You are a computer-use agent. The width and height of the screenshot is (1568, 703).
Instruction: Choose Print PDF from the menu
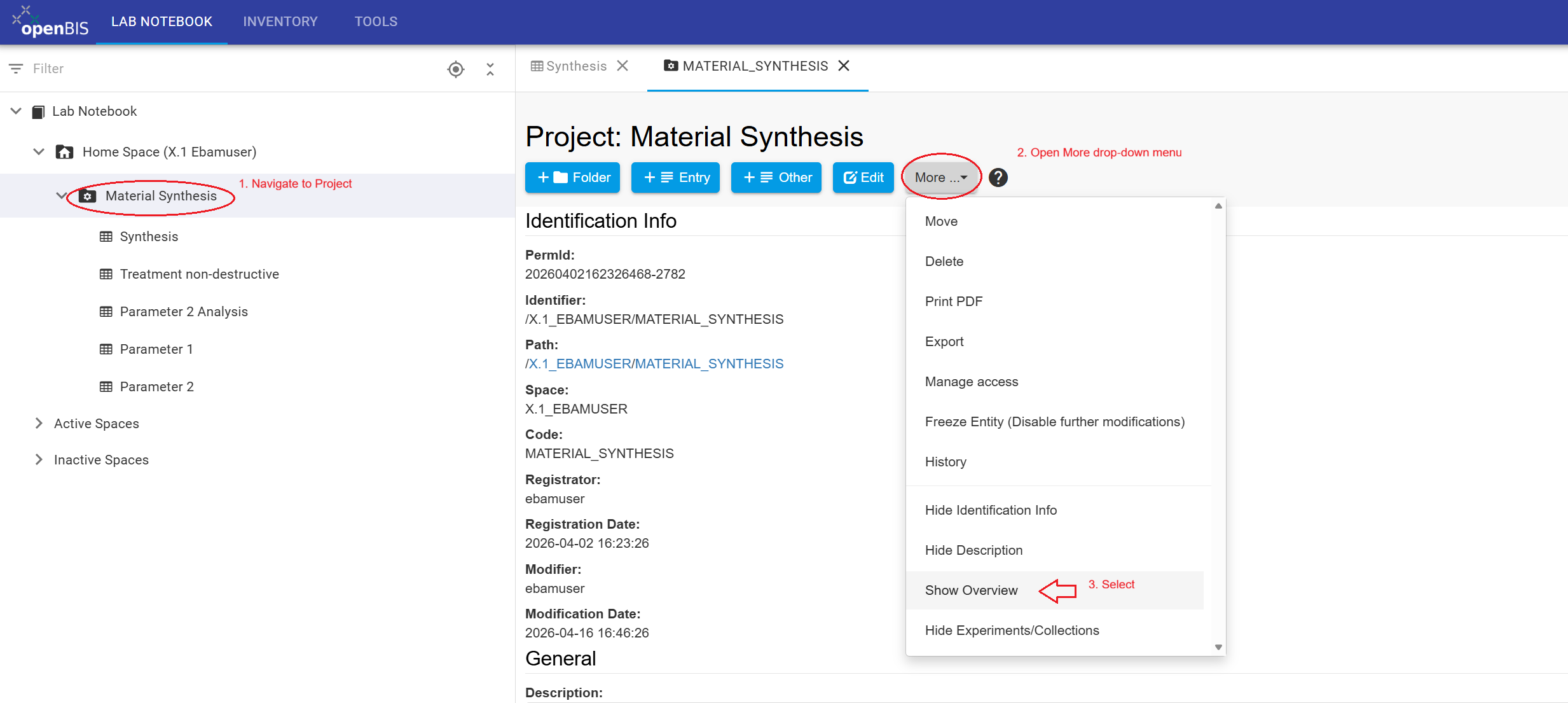click(x=953, y=302)
